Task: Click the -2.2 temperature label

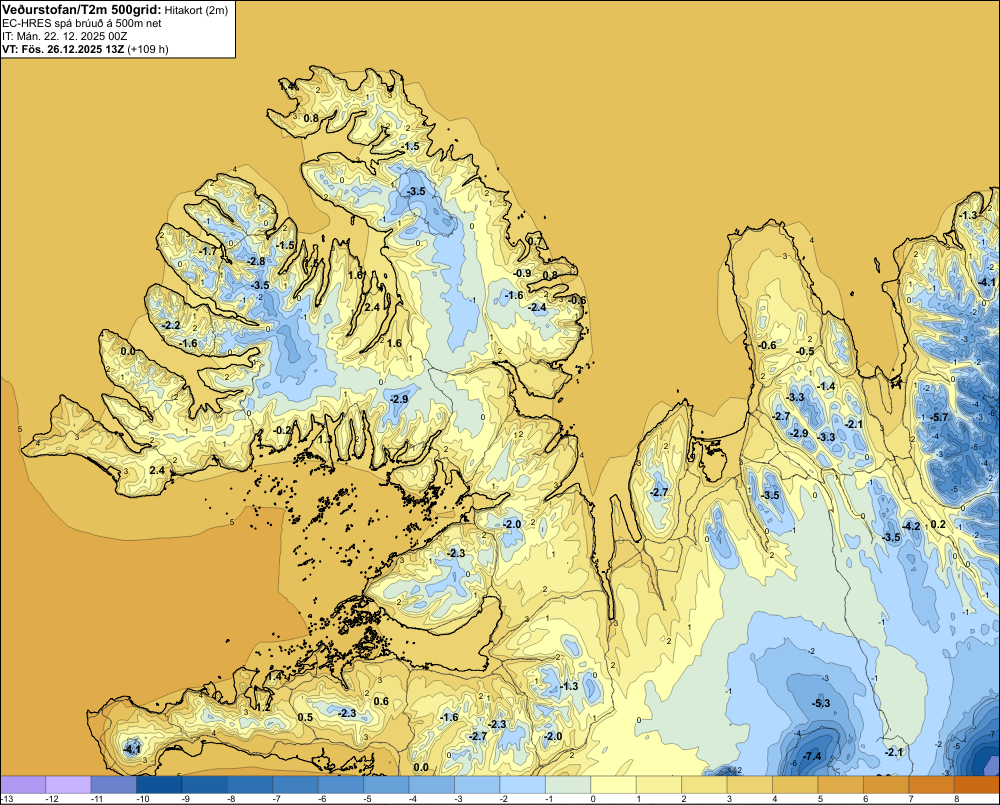Action: point(171,325)
